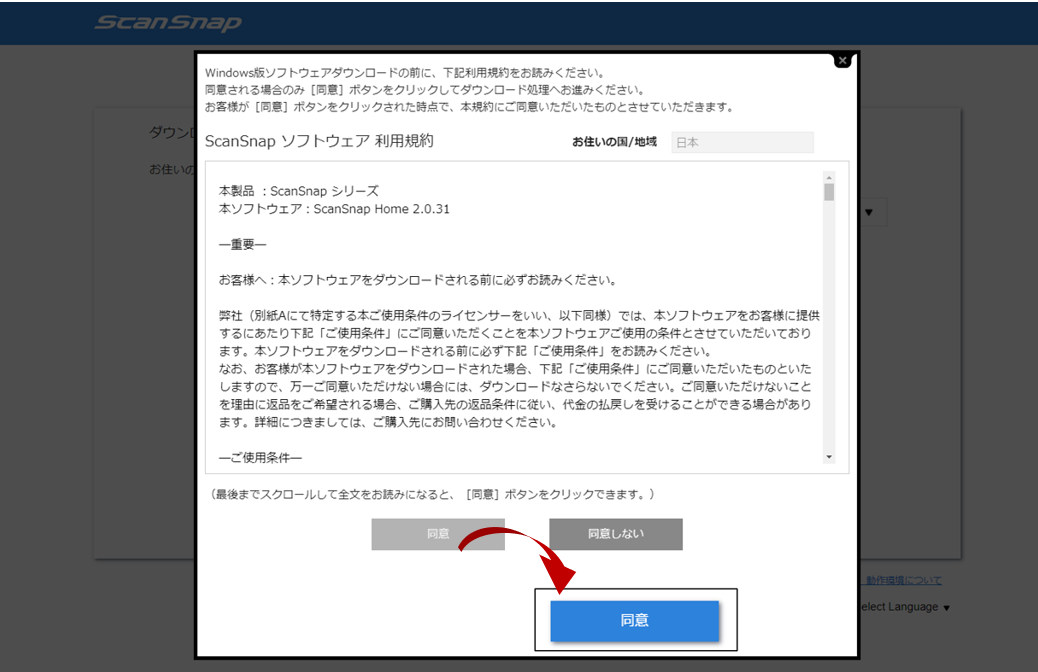Viewport: 1038px width, 672px height.
Task: Click the license scrollbar thumb
Action: 829,192
